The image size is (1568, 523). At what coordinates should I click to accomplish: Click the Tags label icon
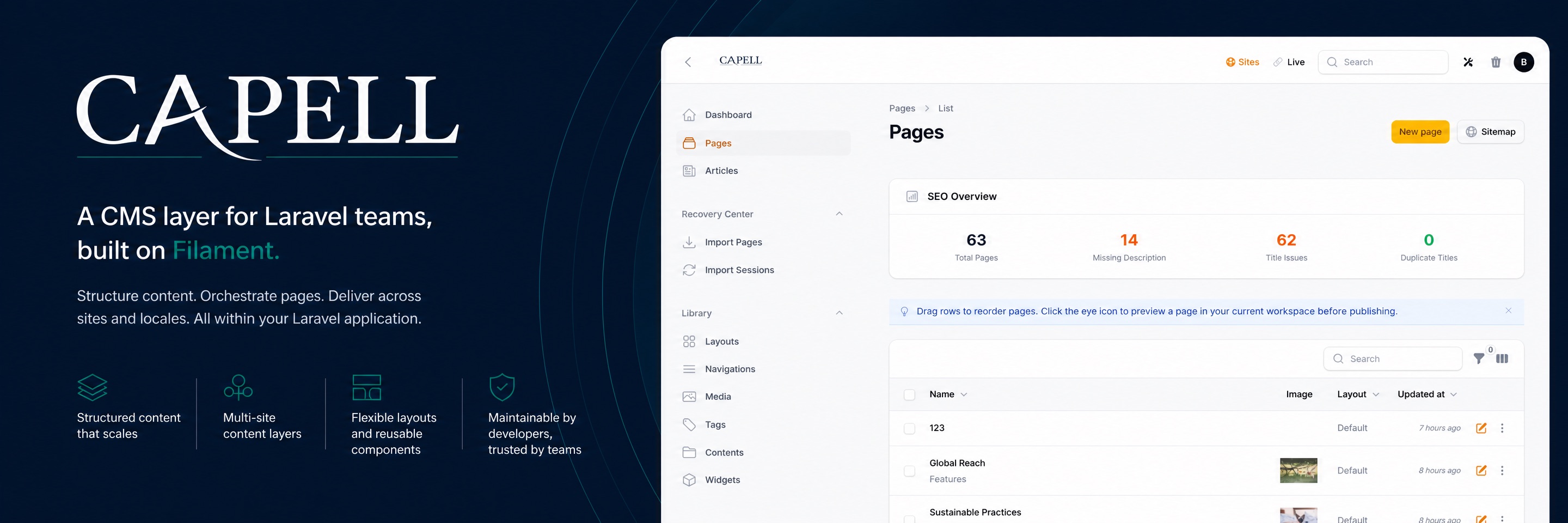point(689,424)
